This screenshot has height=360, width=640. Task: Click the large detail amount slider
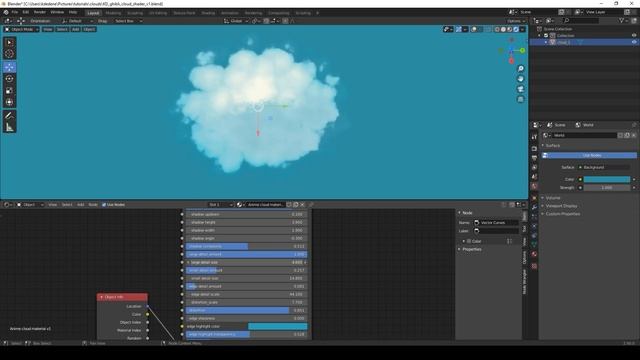pyautogui.click(x=247, y=254)
